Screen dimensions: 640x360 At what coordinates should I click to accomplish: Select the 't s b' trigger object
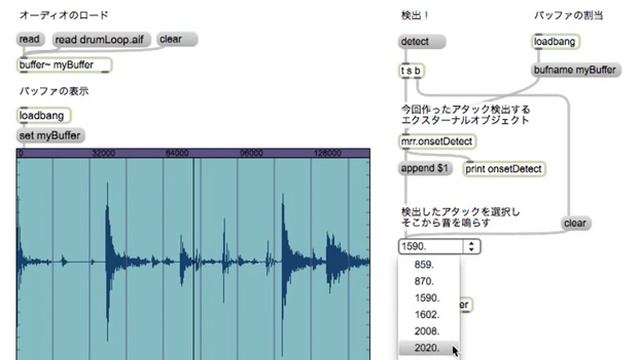click(x=411, y=71)
